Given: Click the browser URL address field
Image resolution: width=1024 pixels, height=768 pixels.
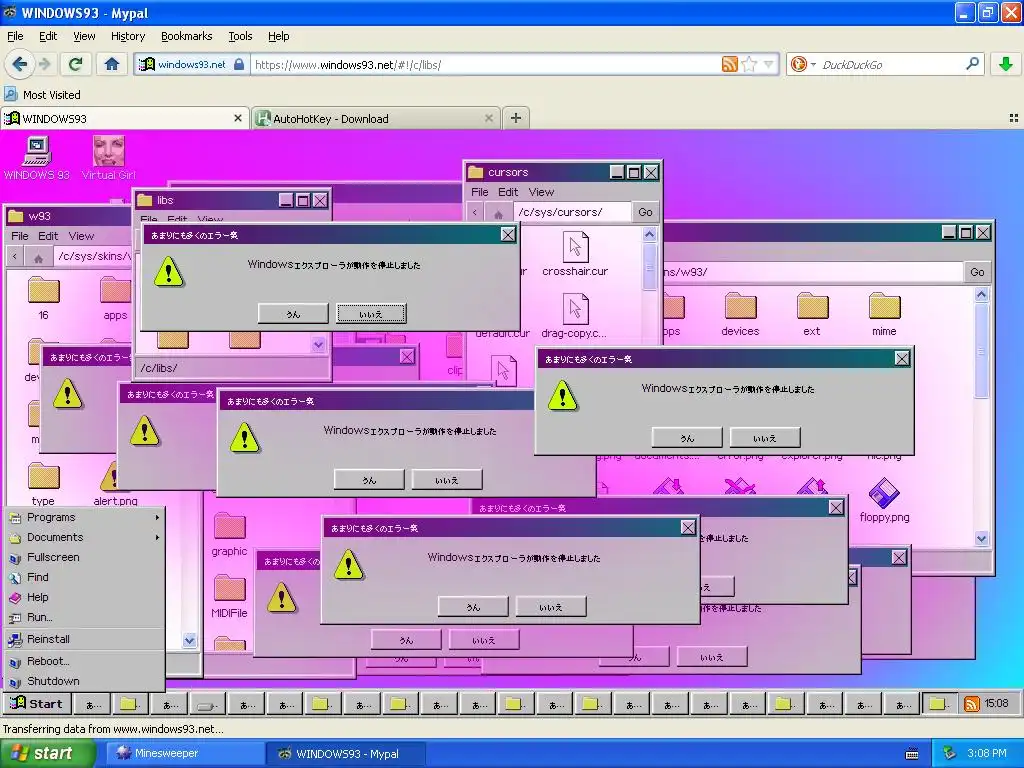Looking at the screenshot, I should (487, 64).
